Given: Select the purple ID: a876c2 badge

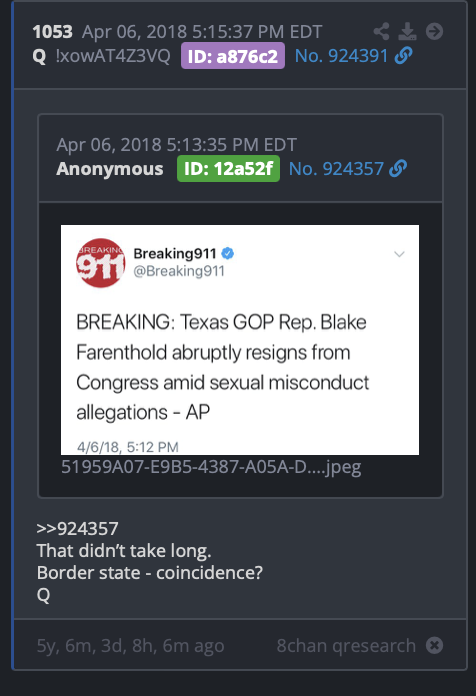Looking at the screenshot, I should [233, 56].
